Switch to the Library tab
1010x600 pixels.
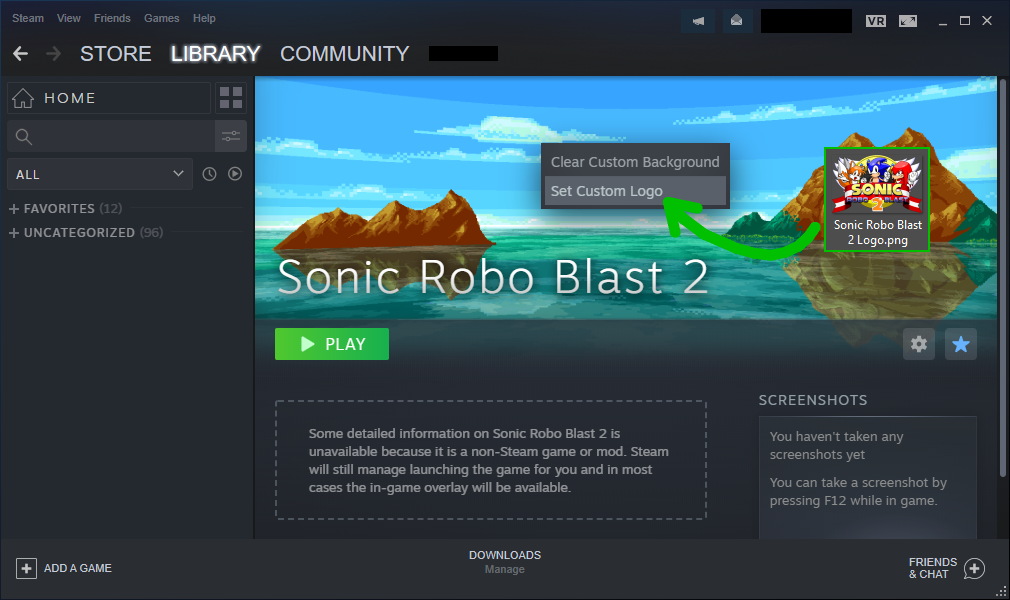pyautogui.click(x=215, y=53)
